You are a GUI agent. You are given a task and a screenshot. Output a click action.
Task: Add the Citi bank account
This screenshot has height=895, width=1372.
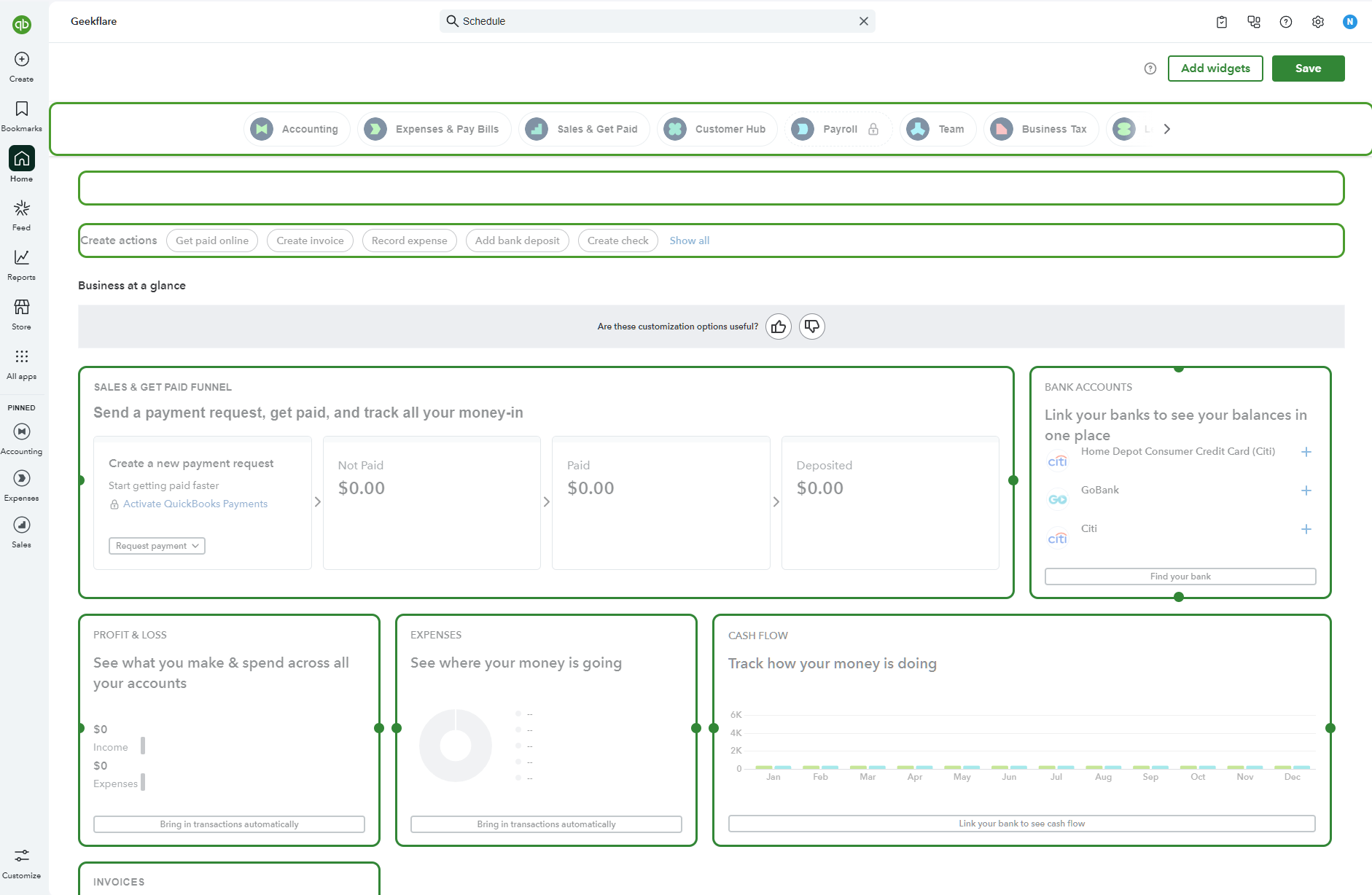click(x=1306, y=529)
